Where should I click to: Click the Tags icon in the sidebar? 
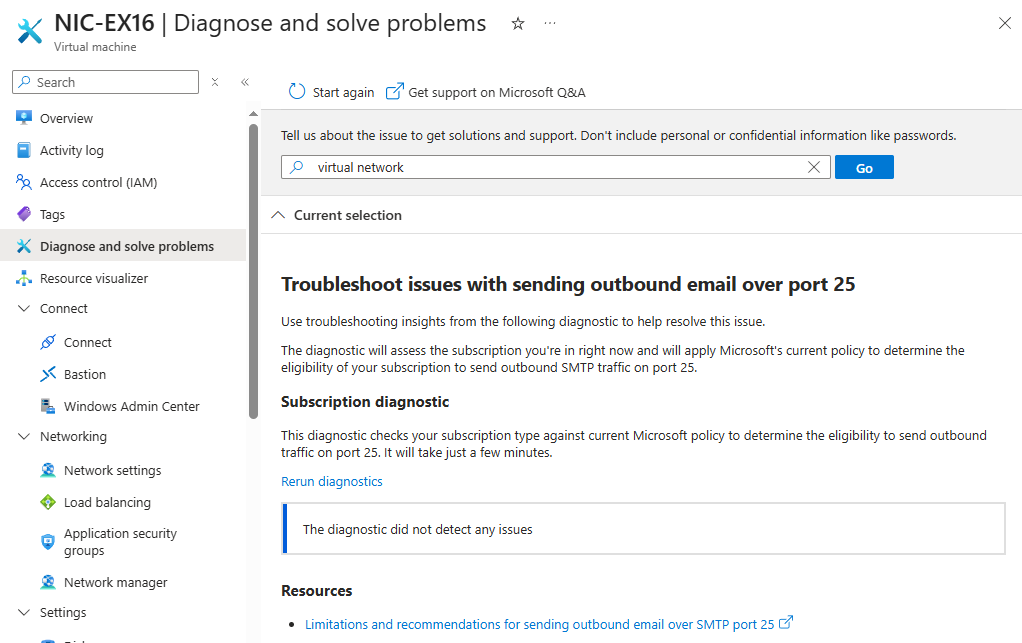(x=23, y=213)
